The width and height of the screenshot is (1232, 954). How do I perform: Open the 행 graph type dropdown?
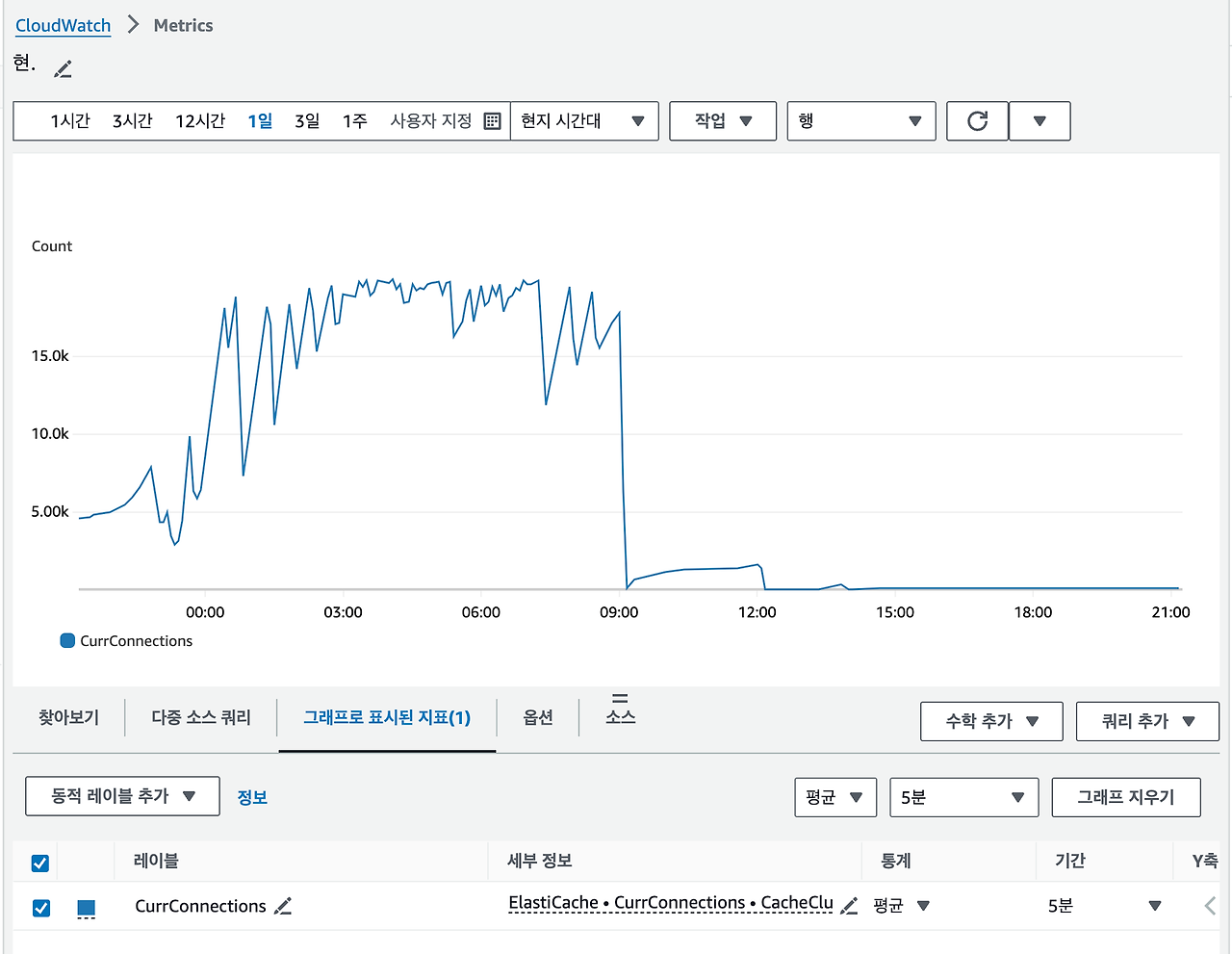pyautogui.click(x=861, y=121)
